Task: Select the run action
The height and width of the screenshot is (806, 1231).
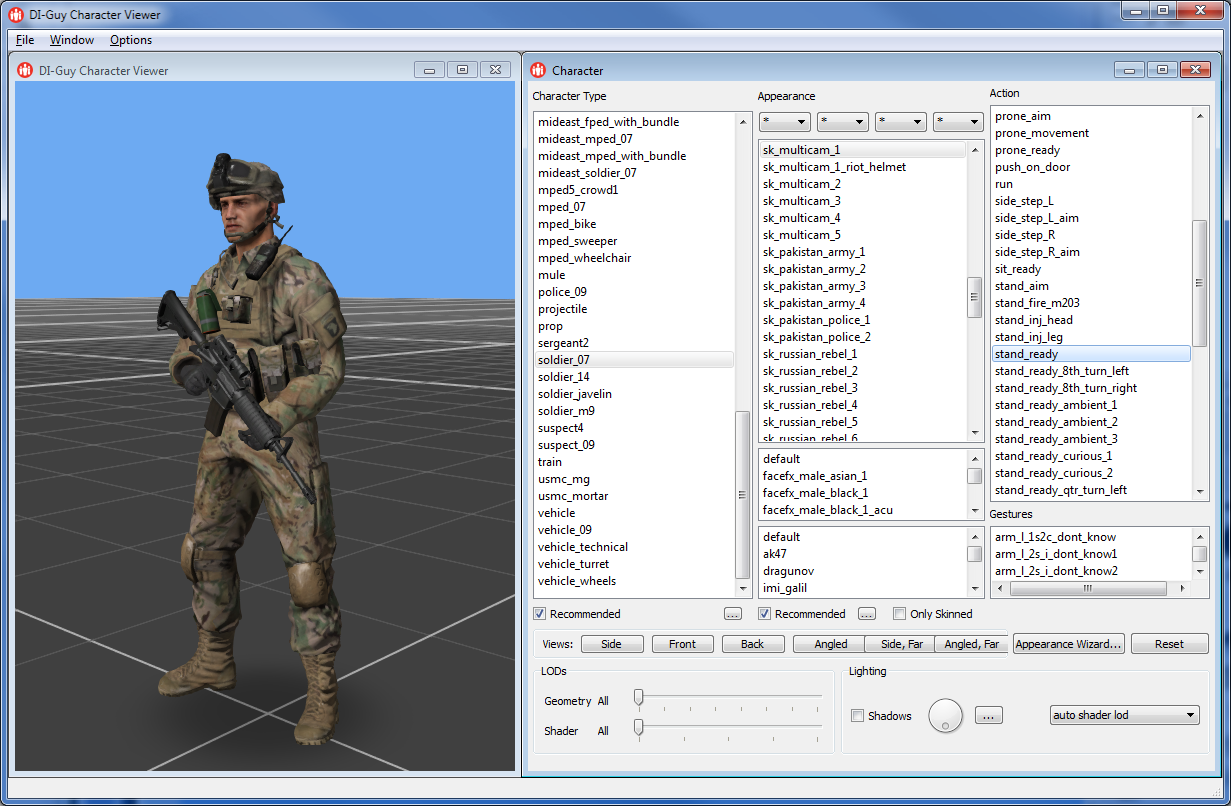Action: click(1004, 184)
